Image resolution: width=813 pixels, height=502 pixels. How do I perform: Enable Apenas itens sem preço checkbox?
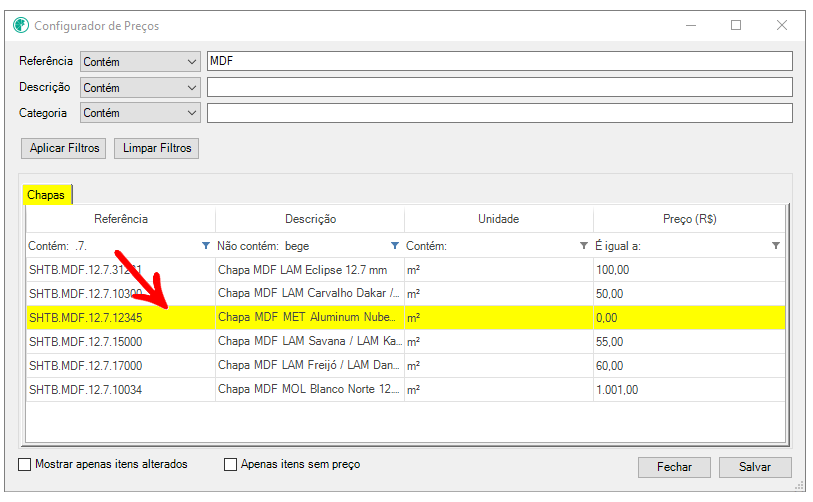pos(230,464)
